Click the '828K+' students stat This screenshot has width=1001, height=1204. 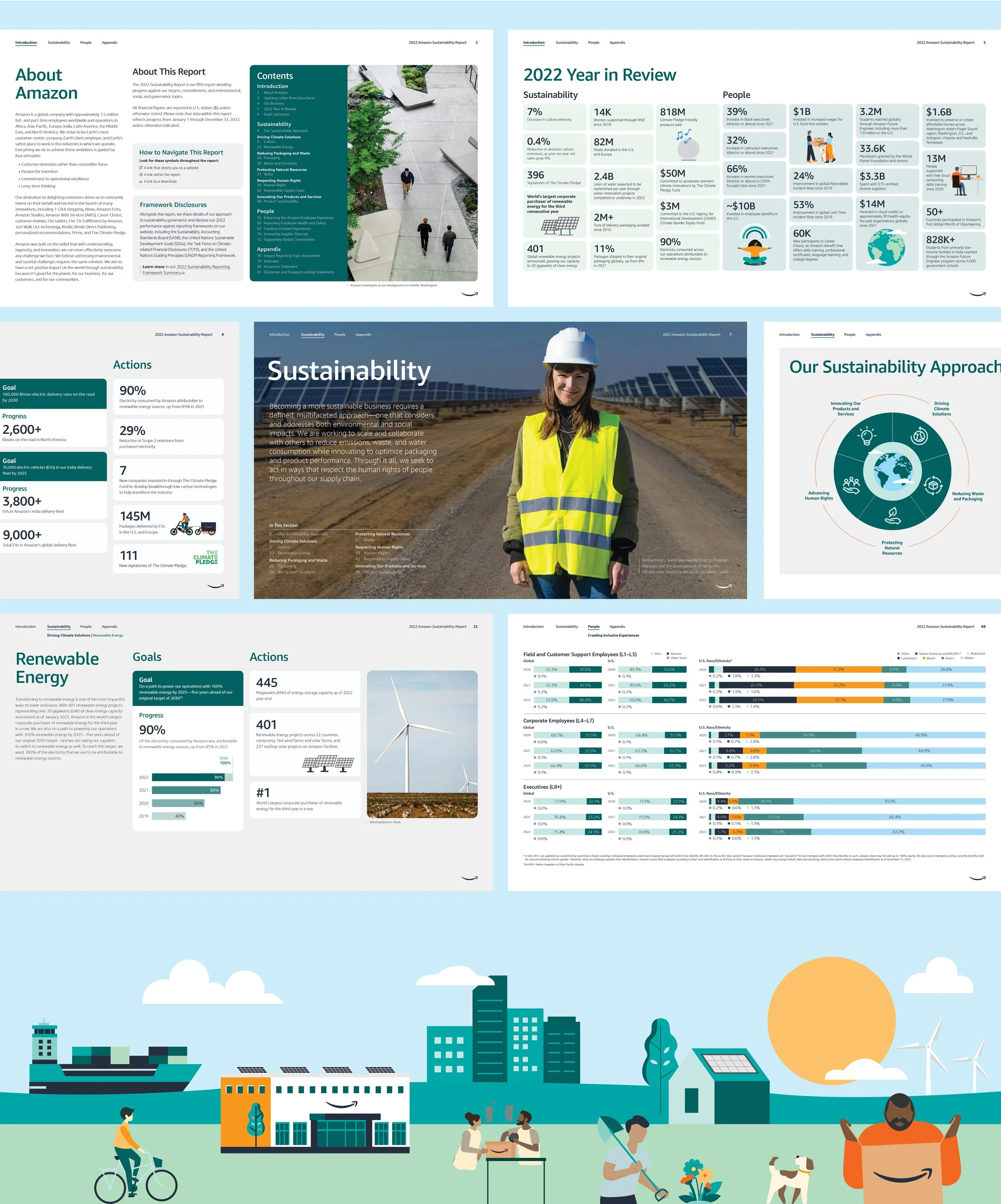(x=954, y=251)
